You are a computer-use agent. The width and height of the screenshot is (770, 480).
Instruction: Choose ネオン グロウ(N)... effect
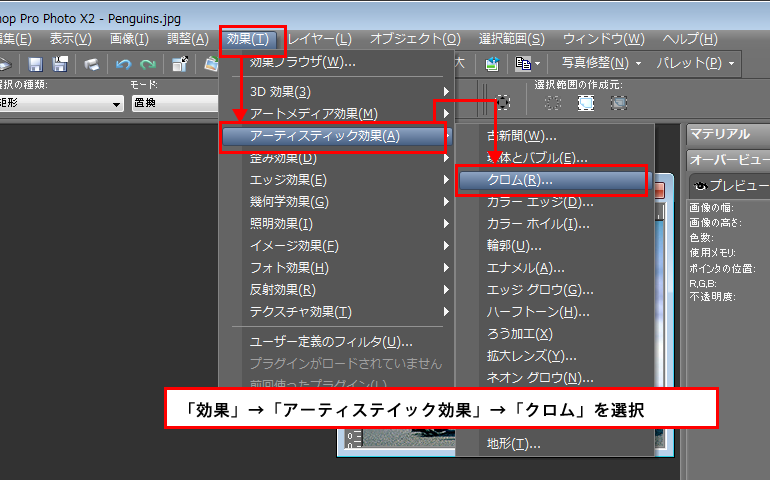[555, 377]
